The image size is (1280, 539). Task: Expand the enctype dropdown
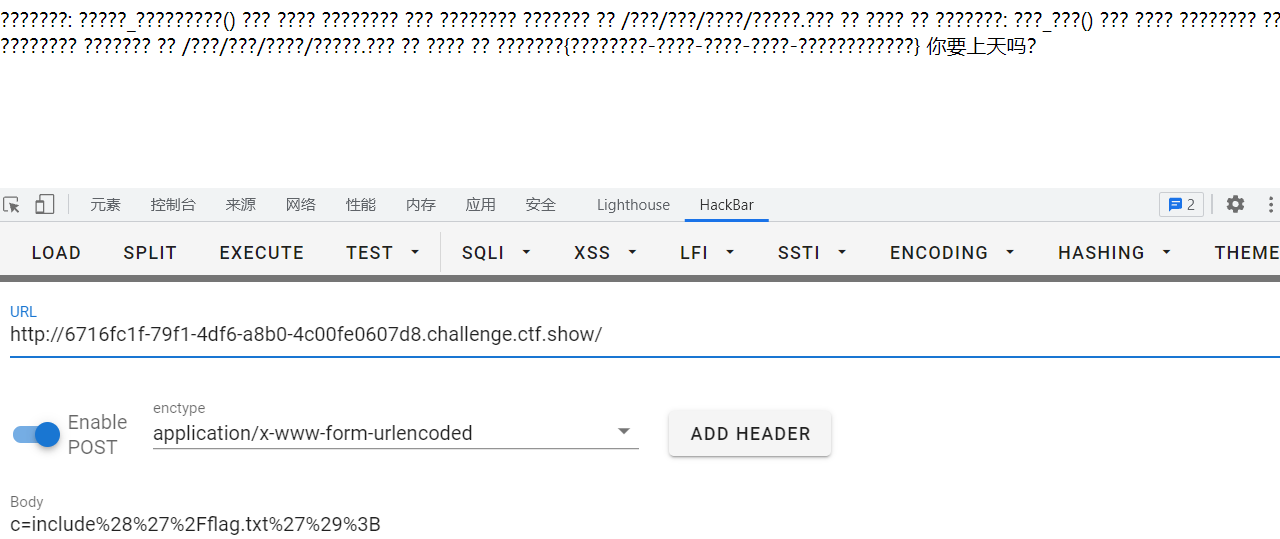(x=395, y=433)
